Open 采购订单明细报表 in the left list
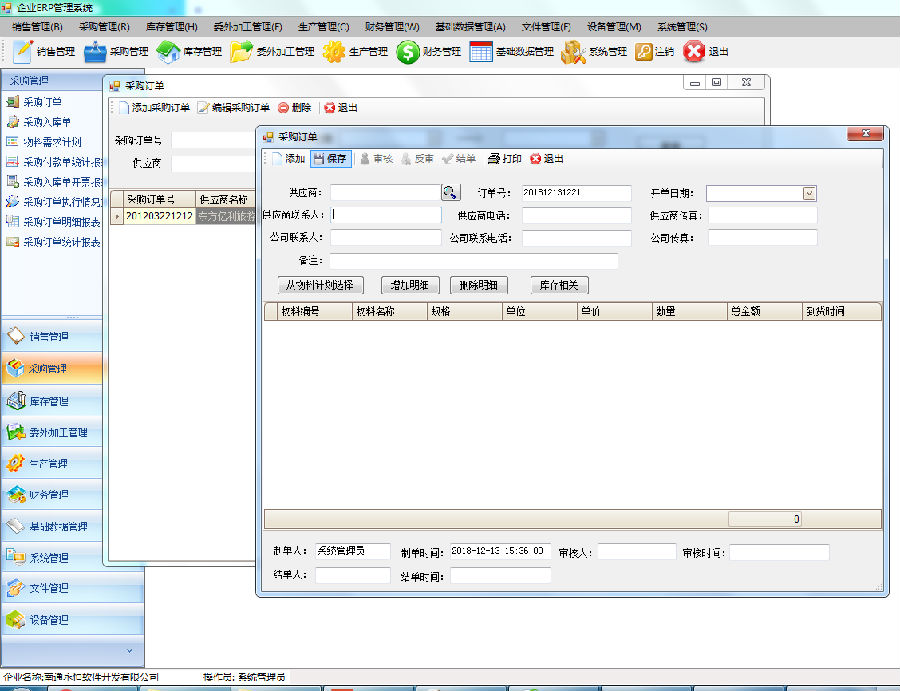The image size is (900, 691). 53,222
